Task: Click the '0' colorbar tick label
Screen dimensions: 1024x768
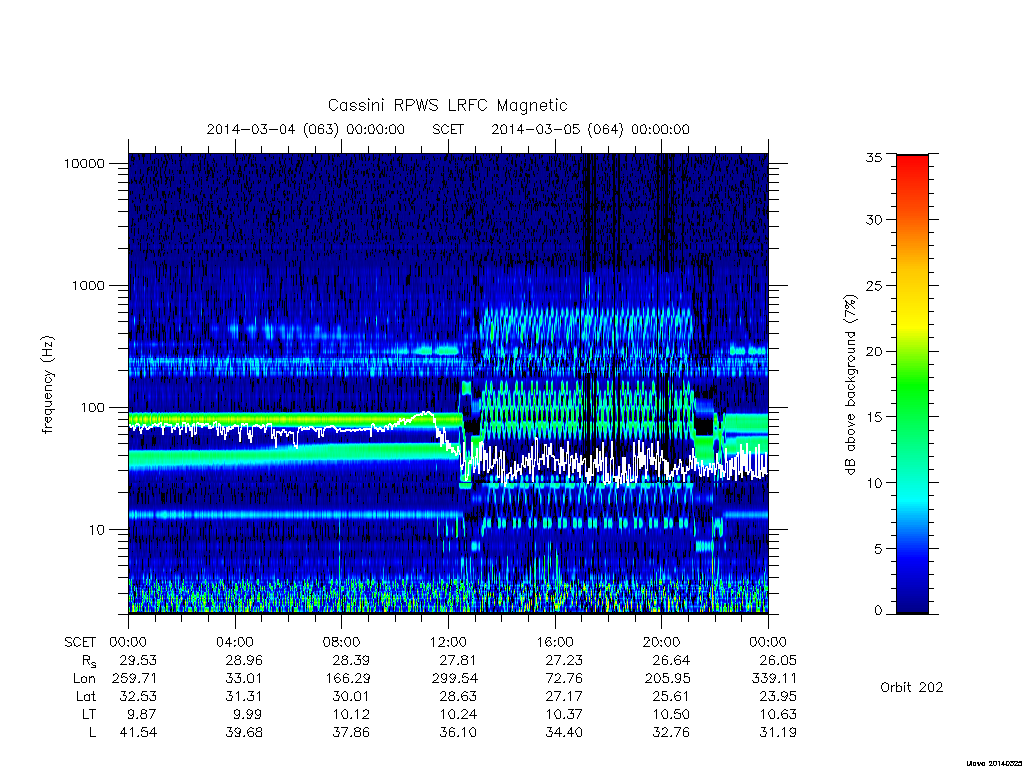Action: pos(878,611)
